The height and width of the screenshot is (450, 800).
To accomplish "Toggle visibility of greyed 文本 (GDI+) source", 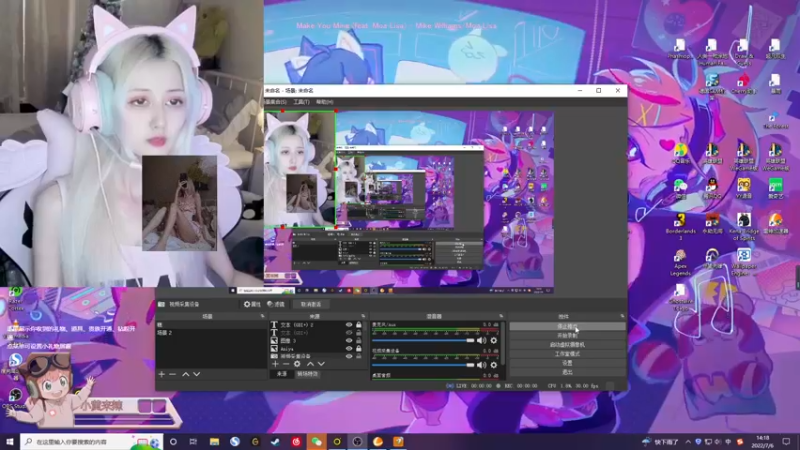I will tap(349, 333).
